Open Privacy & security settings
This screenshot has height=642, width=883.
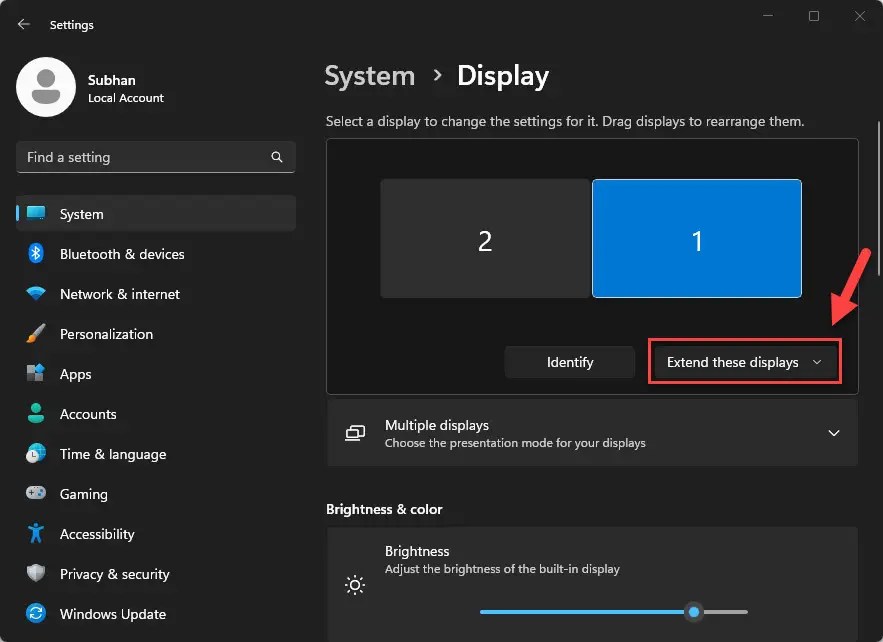(115, 574)
